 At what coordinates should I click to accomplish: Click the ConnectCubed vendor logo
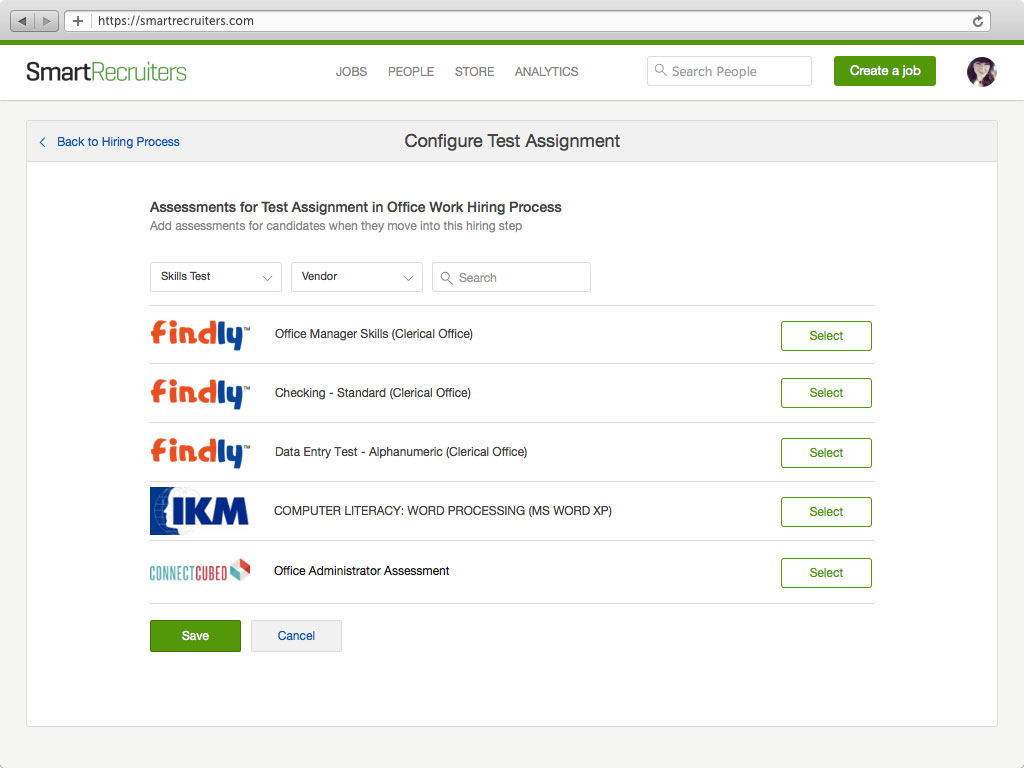tap(199, 571)
